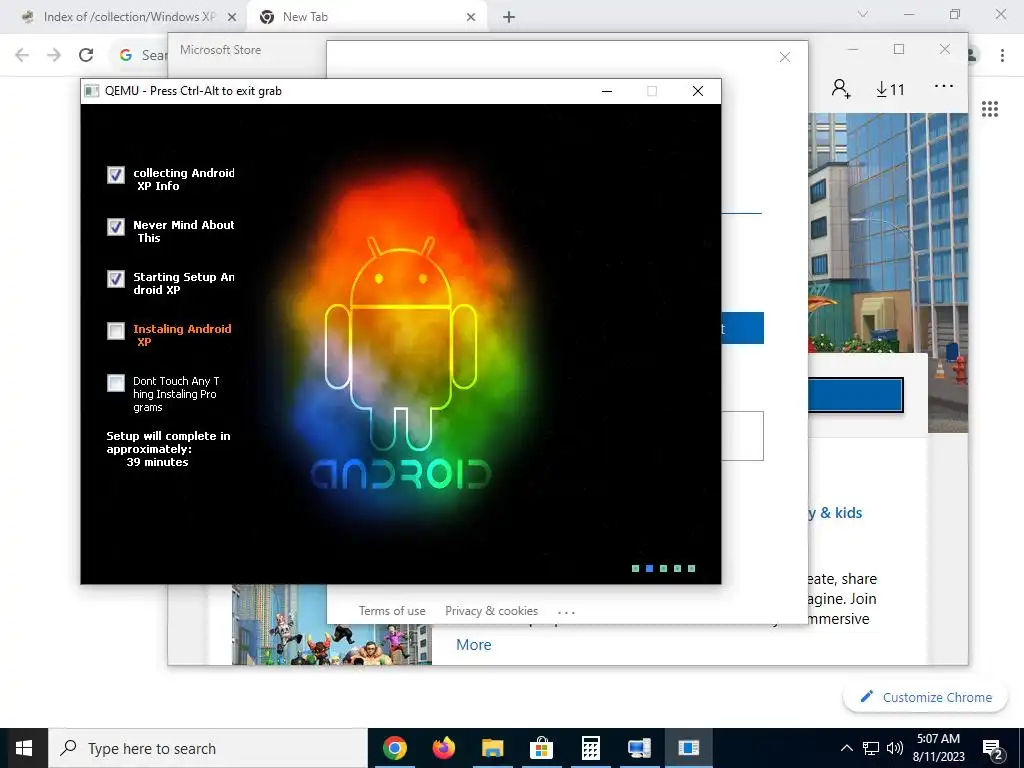Switch to the 'Index of /collection' tab
This screenshot has height=768, width=1024.
click(129, 17)
